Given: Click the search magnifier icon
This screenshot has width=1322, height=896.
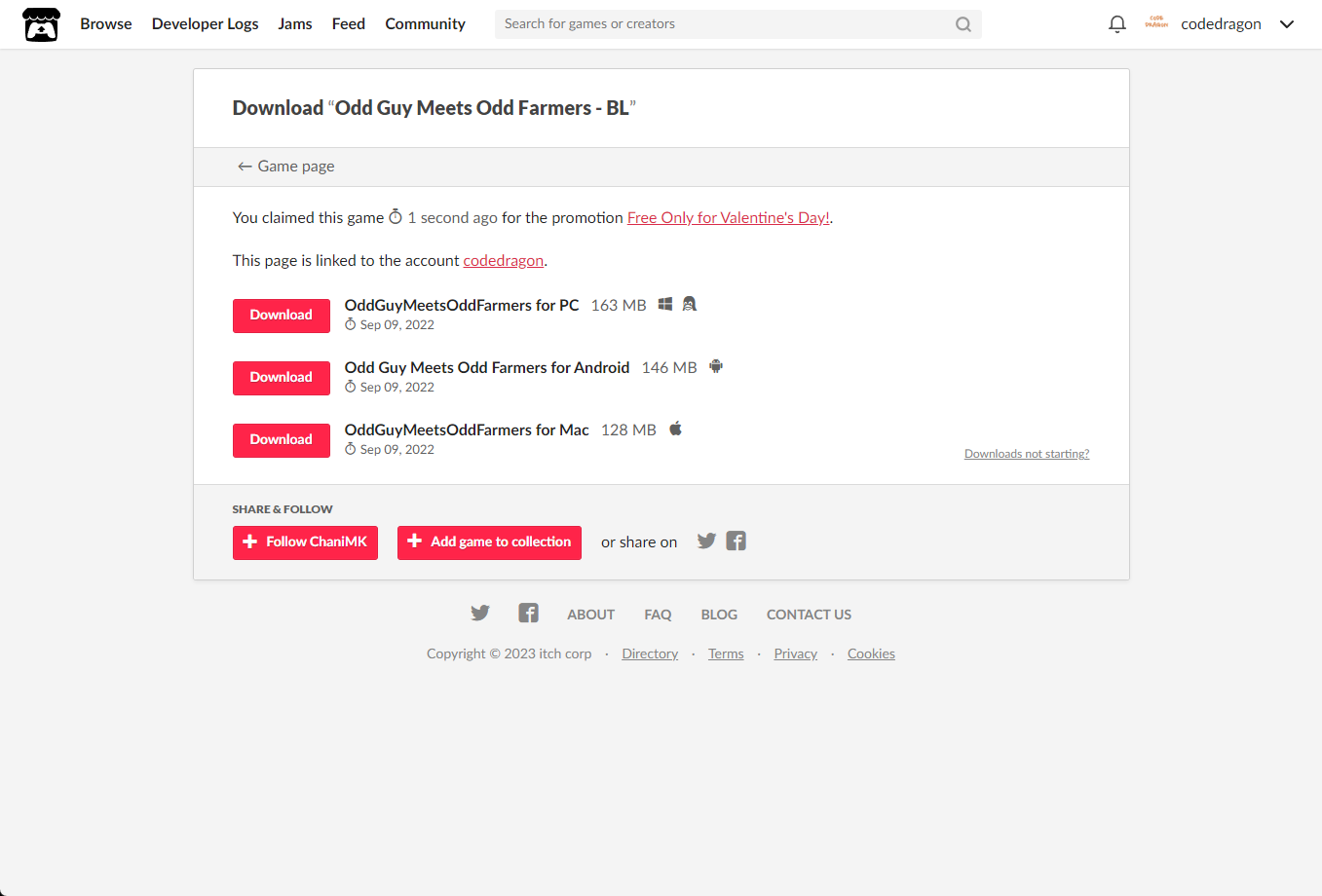Looking at the screenshot, I should pos(963,24).
